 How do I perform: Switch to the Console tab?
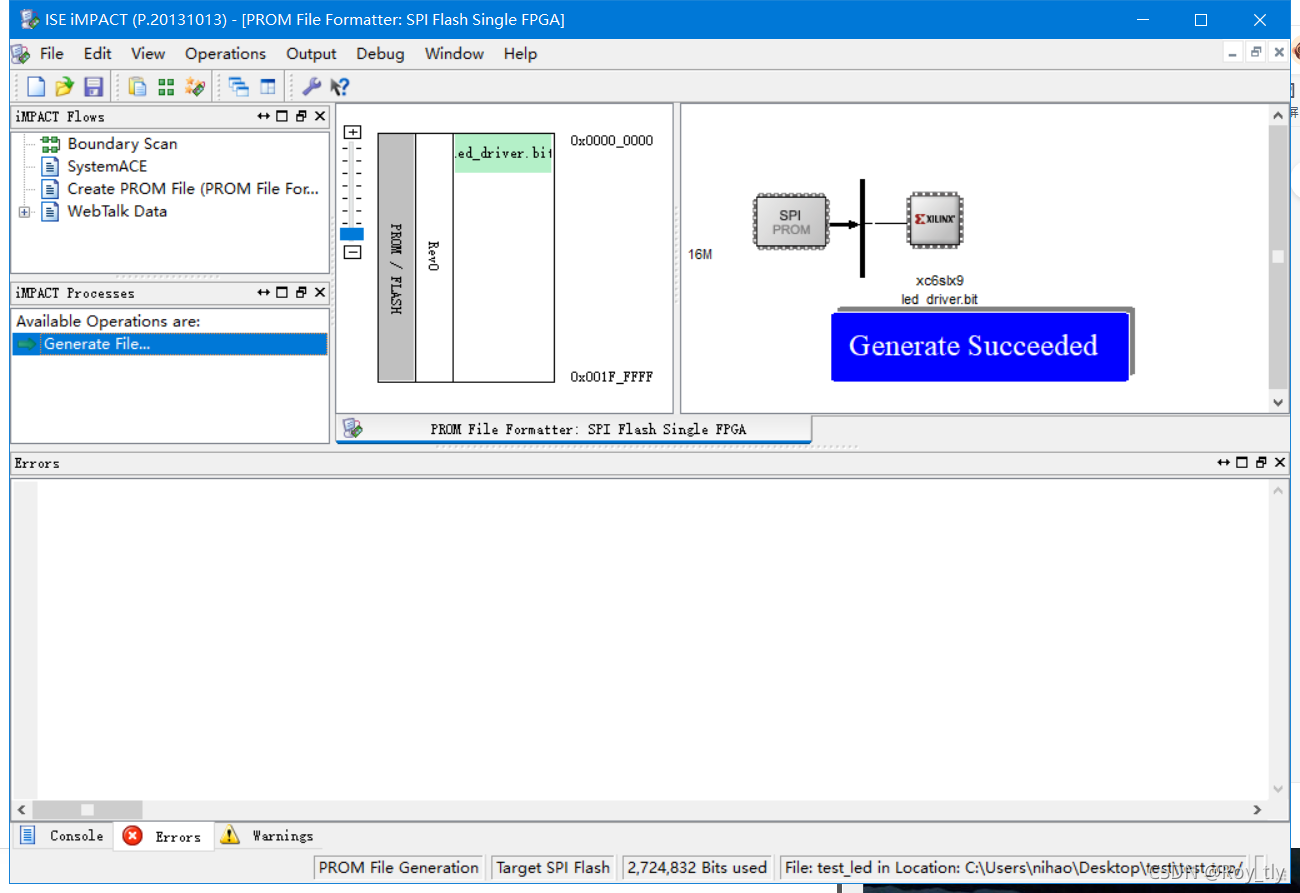(x=62, y=836)
